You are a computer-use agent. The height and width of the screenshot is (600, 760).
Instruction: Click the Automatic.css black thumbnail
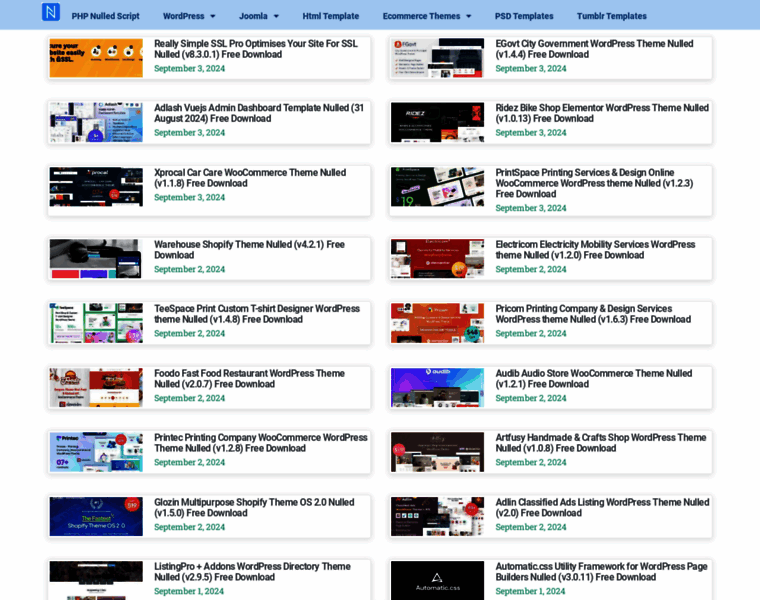tap(437, 581)
